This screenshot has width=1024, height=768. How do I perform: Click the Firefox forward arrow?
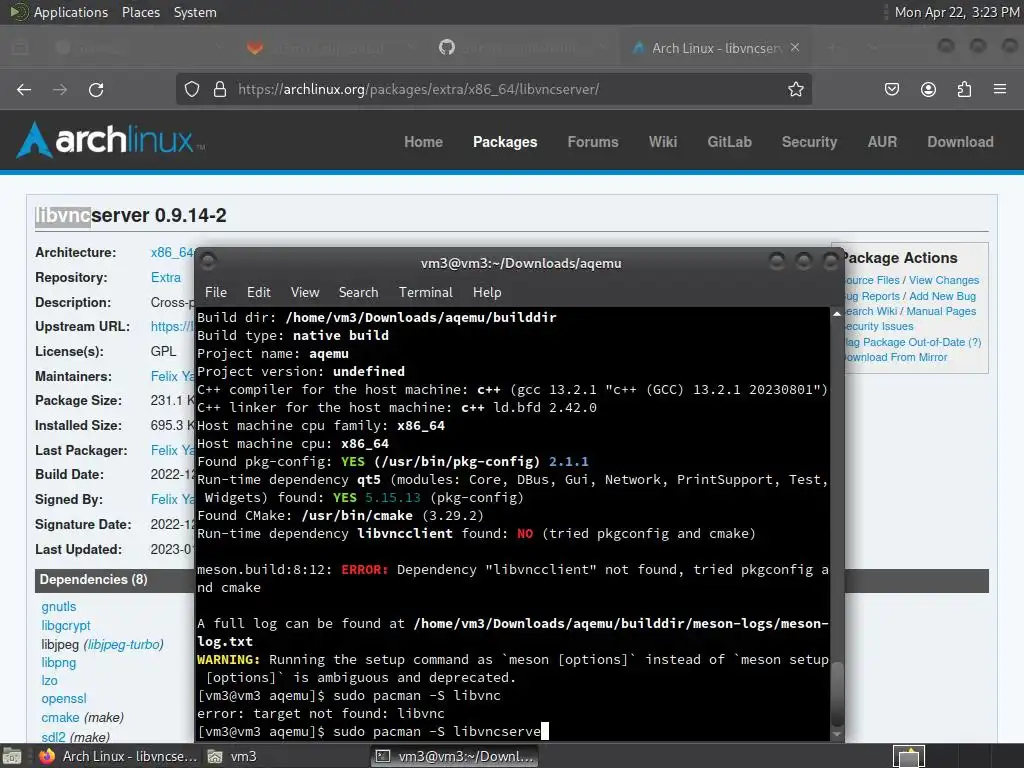[x=60, y=89]
